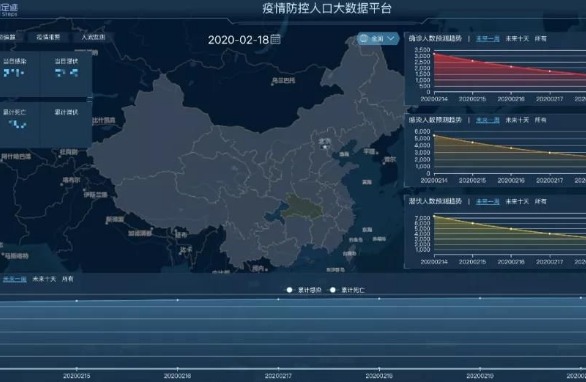
Task: Expand the 全国 region dropdown
Action: point(378,38)
